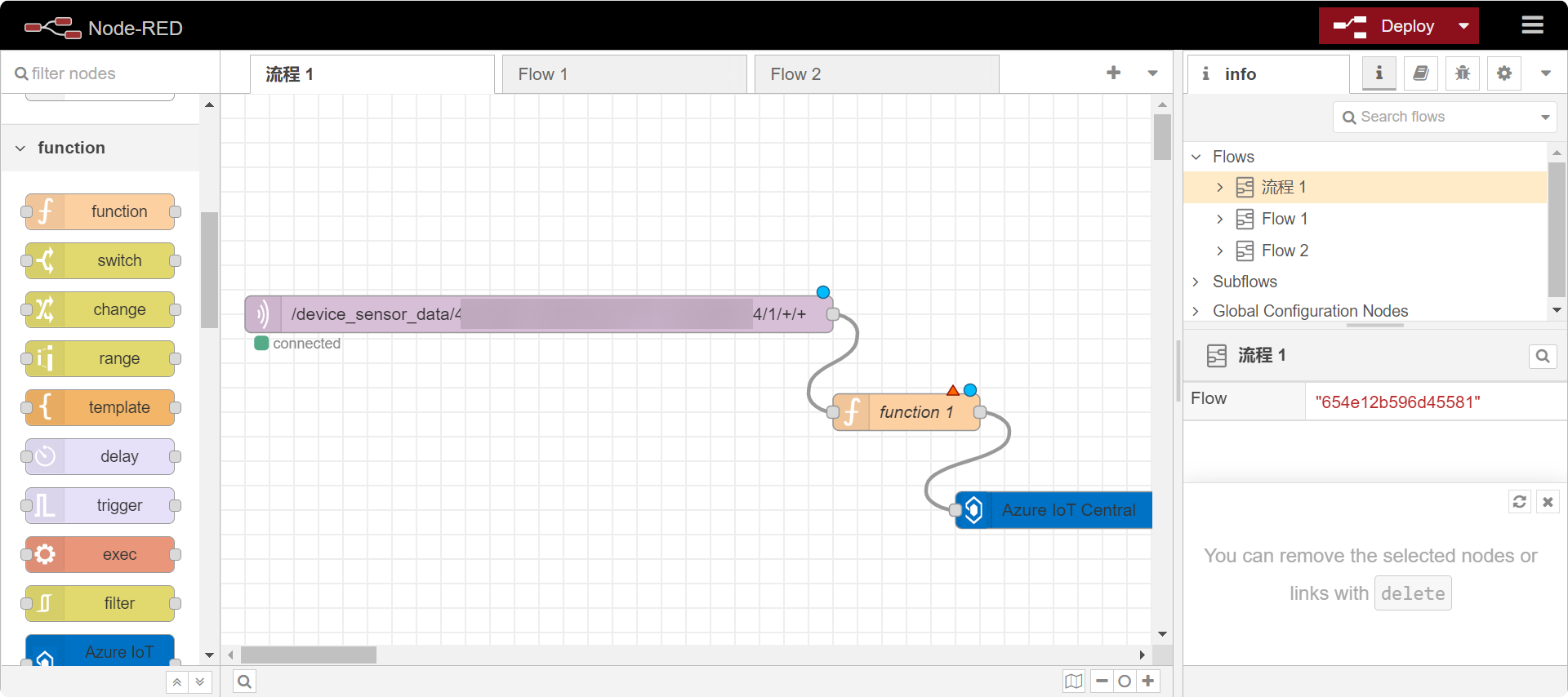Viewport: 1568px width, 697px height.
Task: Switch to the Flow 1 tab
Action: tap(624, 74)
